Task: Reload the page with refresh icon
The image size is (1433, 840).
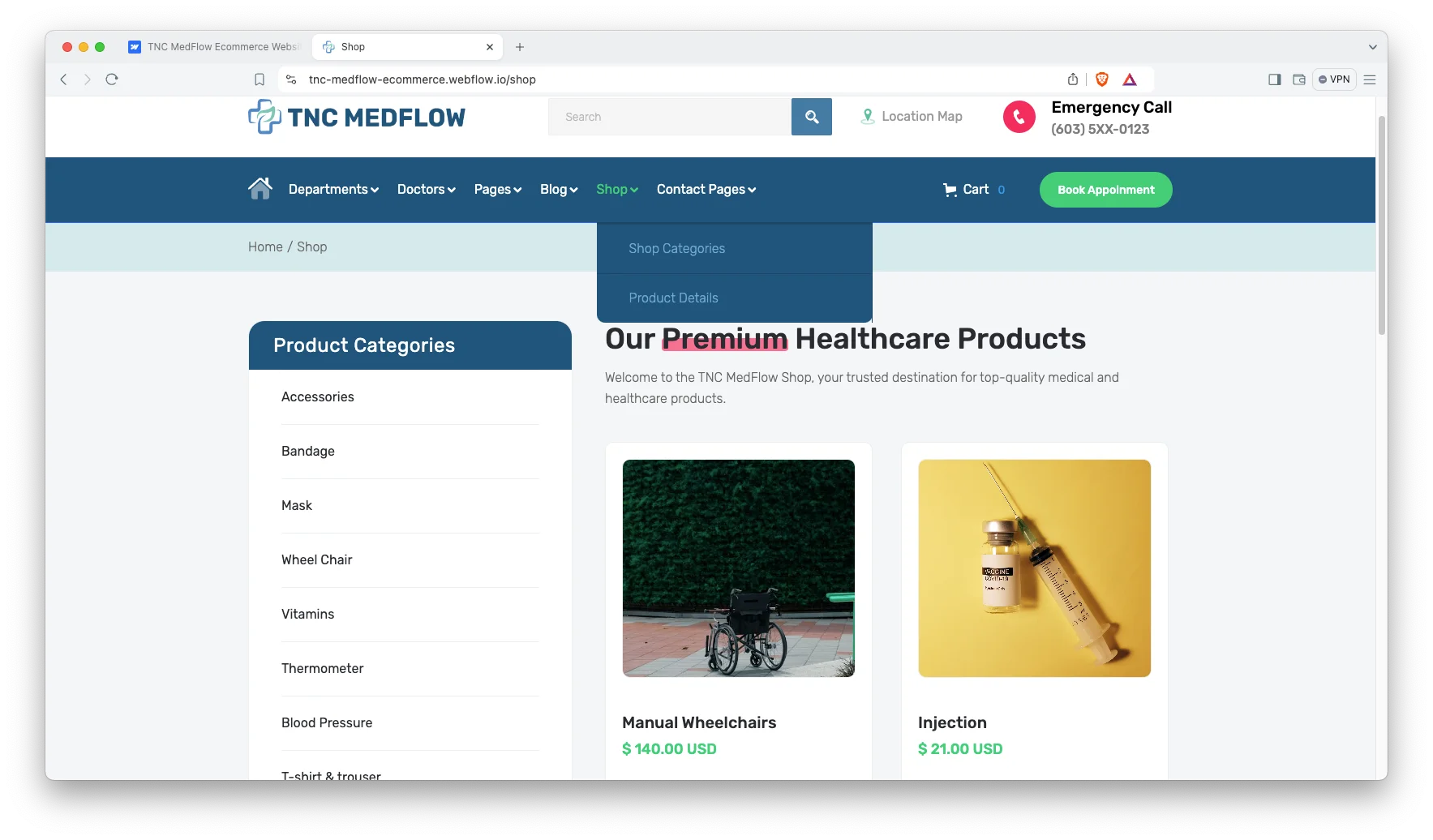Action: pyautogui.click(x=112, y=79)
